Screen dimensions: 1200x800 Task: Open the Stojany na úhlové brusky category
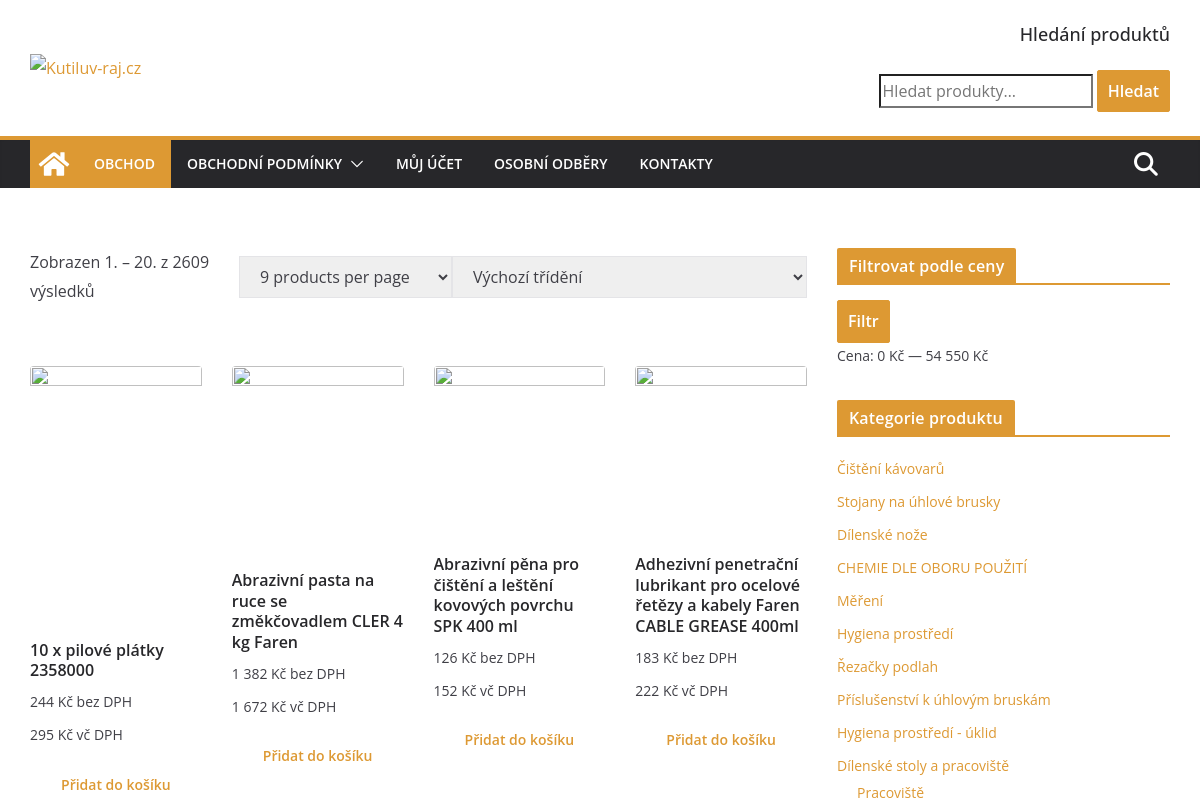(918, 502)
